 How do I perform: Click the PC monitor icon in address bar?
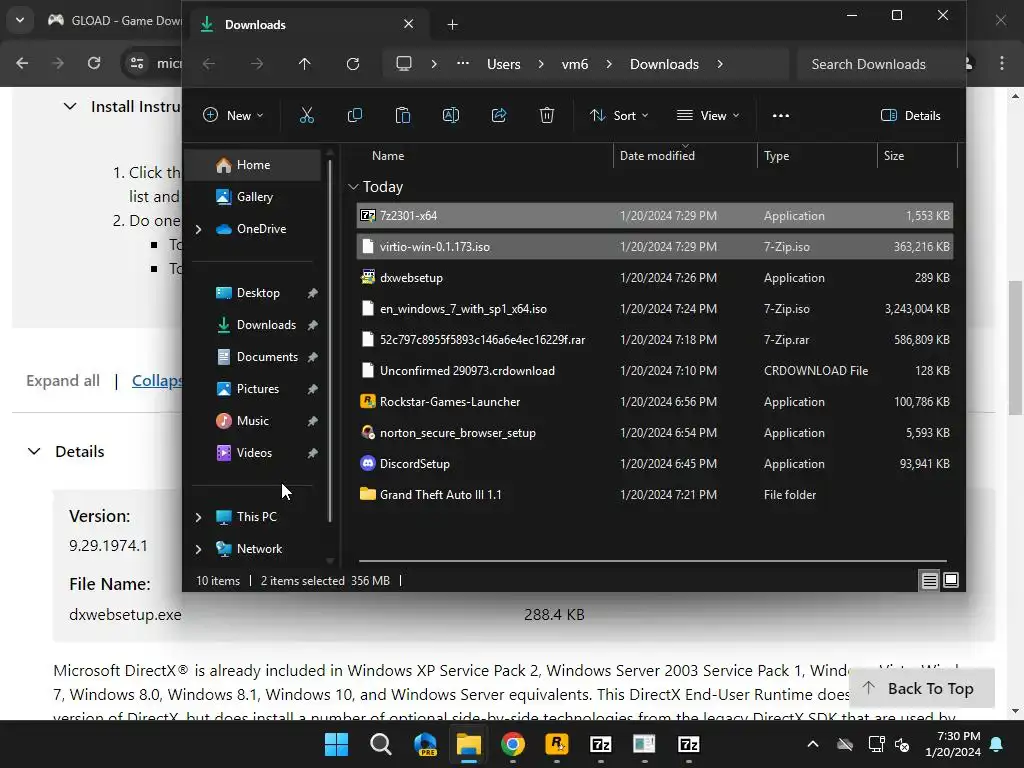pos(404,64)
